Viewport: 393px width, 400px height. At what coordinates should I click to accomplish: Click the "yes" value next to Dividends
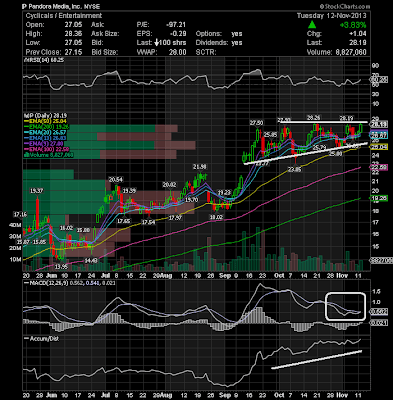click(x=237, y=43)
